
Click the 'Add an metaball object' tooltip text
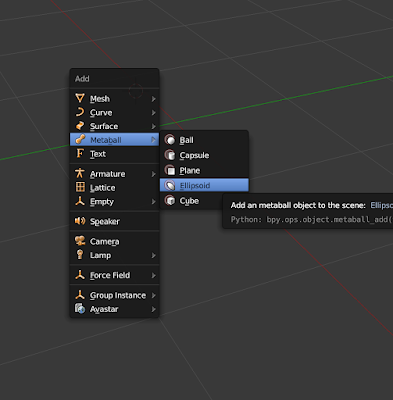298,205
